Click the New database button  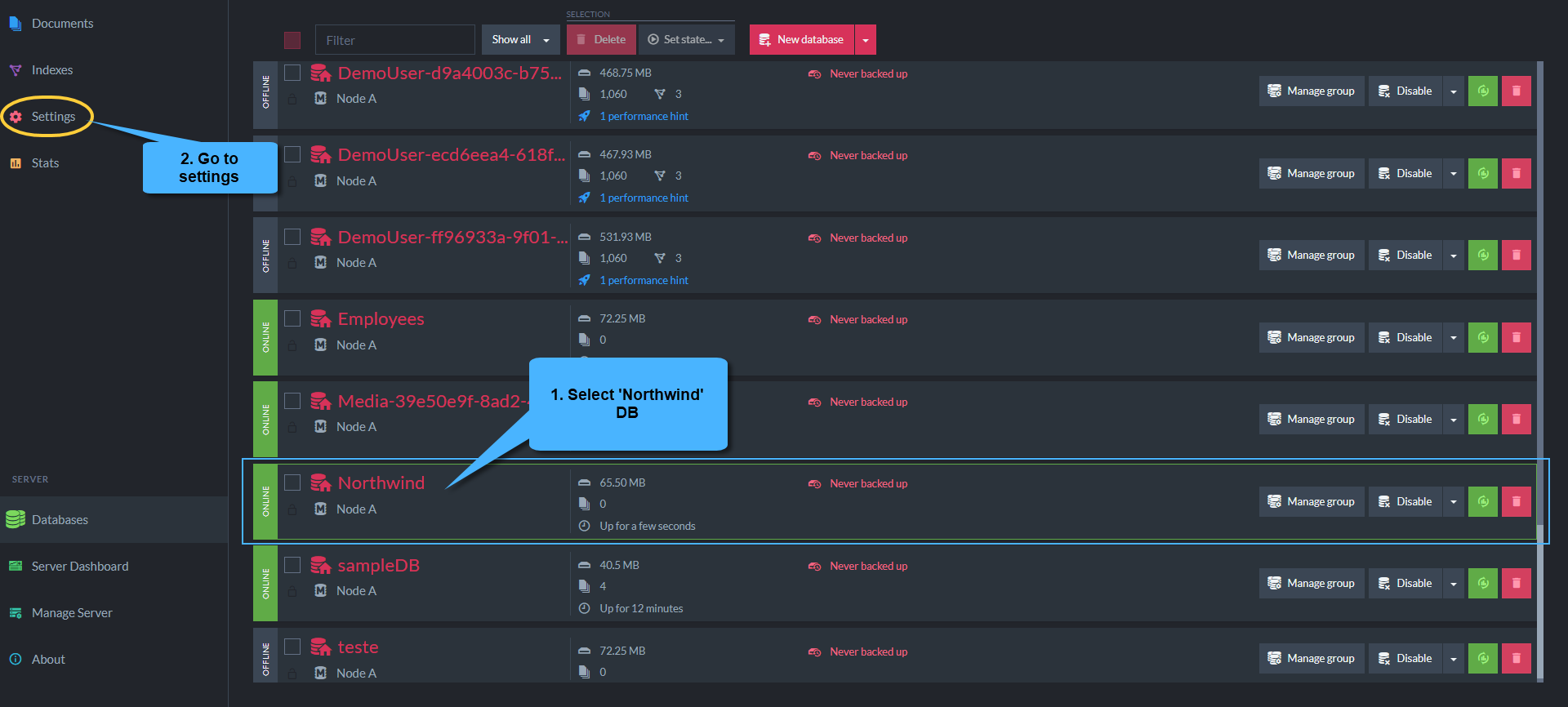tap(801, 40)
